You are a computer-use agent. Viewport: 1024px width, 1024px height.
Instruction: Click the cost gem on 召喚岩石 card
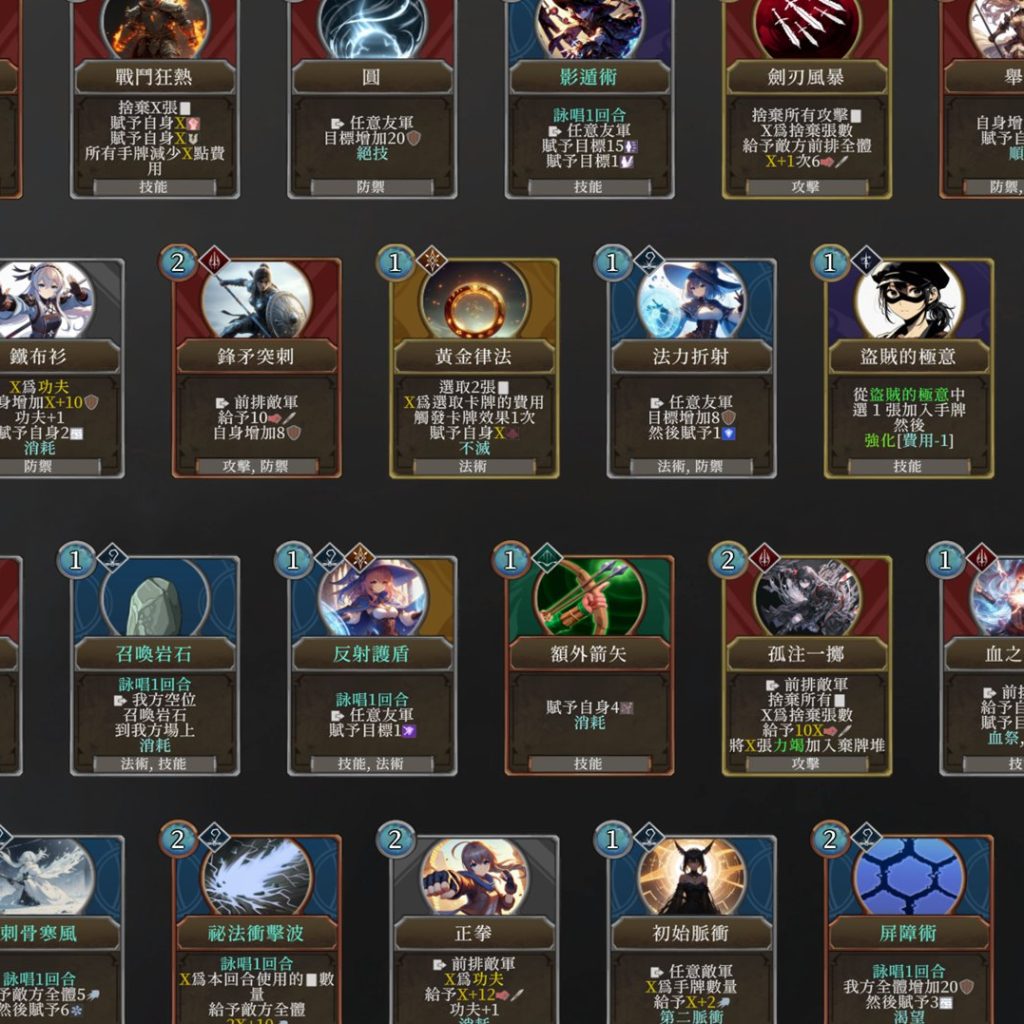tap(76, 560)
